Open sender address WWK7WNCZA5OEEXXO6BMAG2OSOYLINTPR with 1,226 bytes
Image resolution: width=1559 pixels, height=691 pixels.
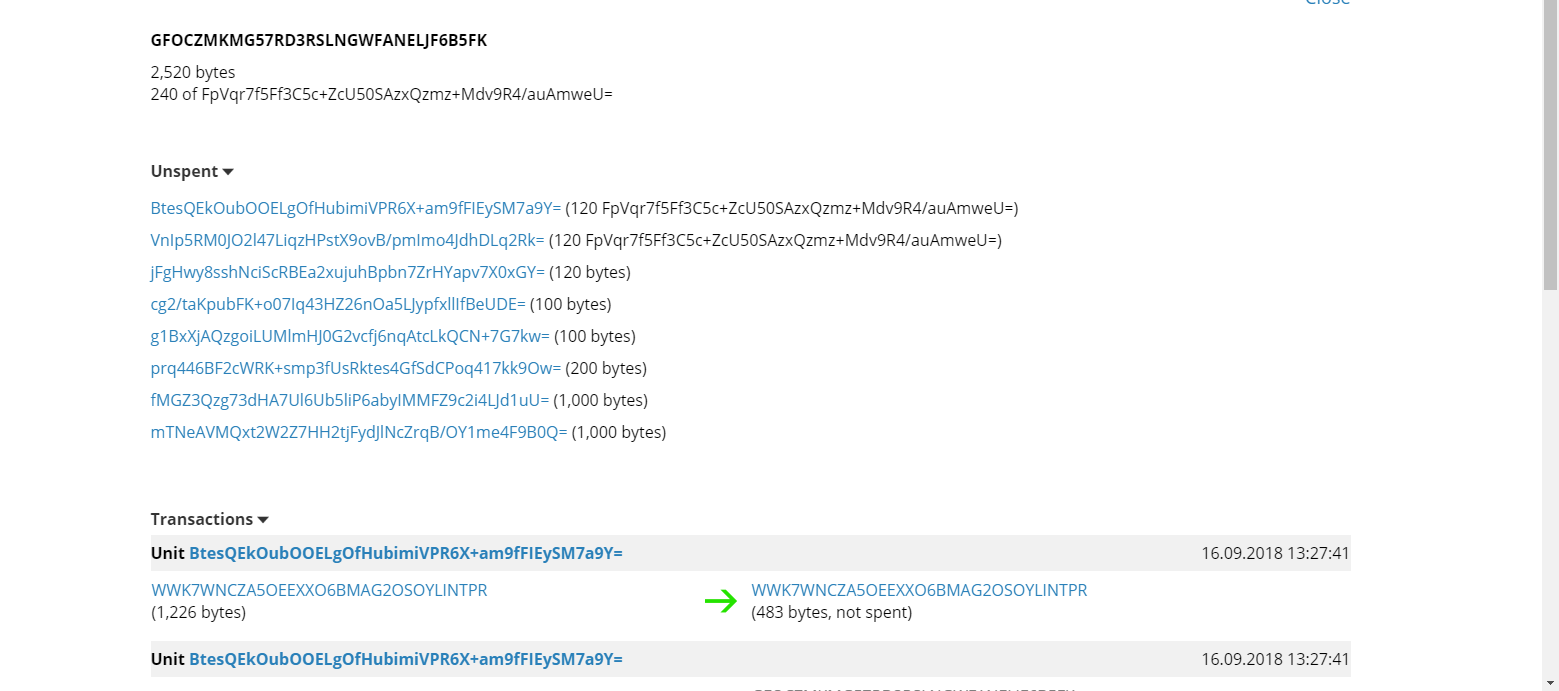(x=319, y=590)
